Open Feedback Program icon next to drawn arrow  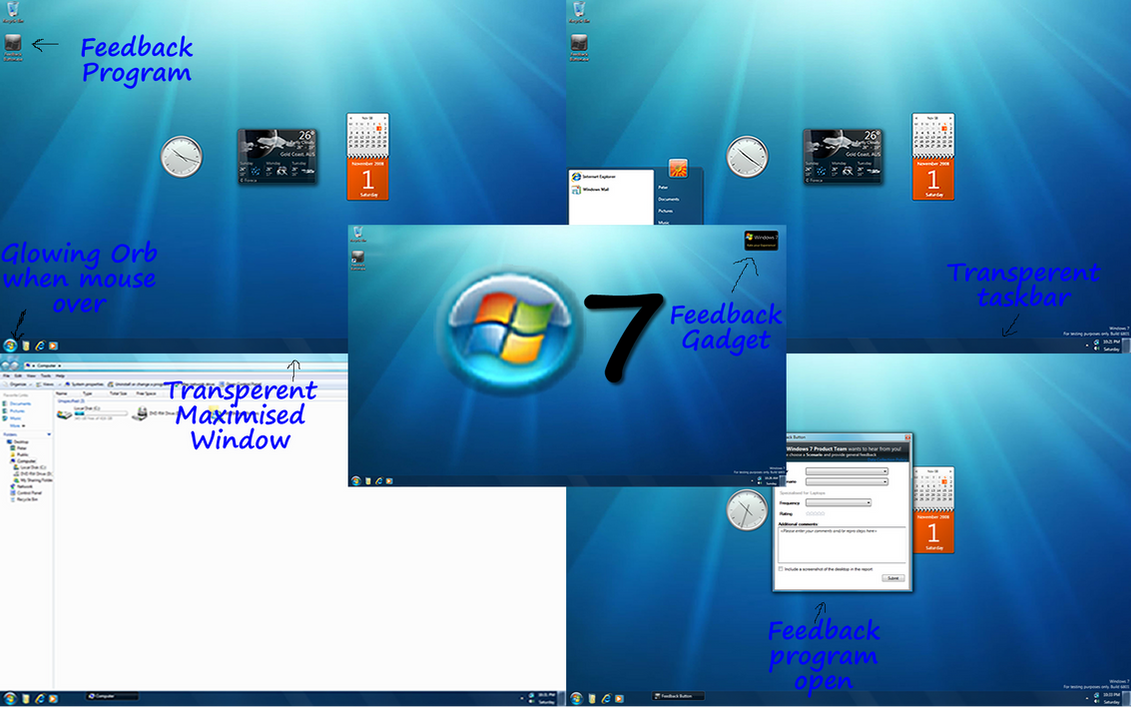pos(13,48)
